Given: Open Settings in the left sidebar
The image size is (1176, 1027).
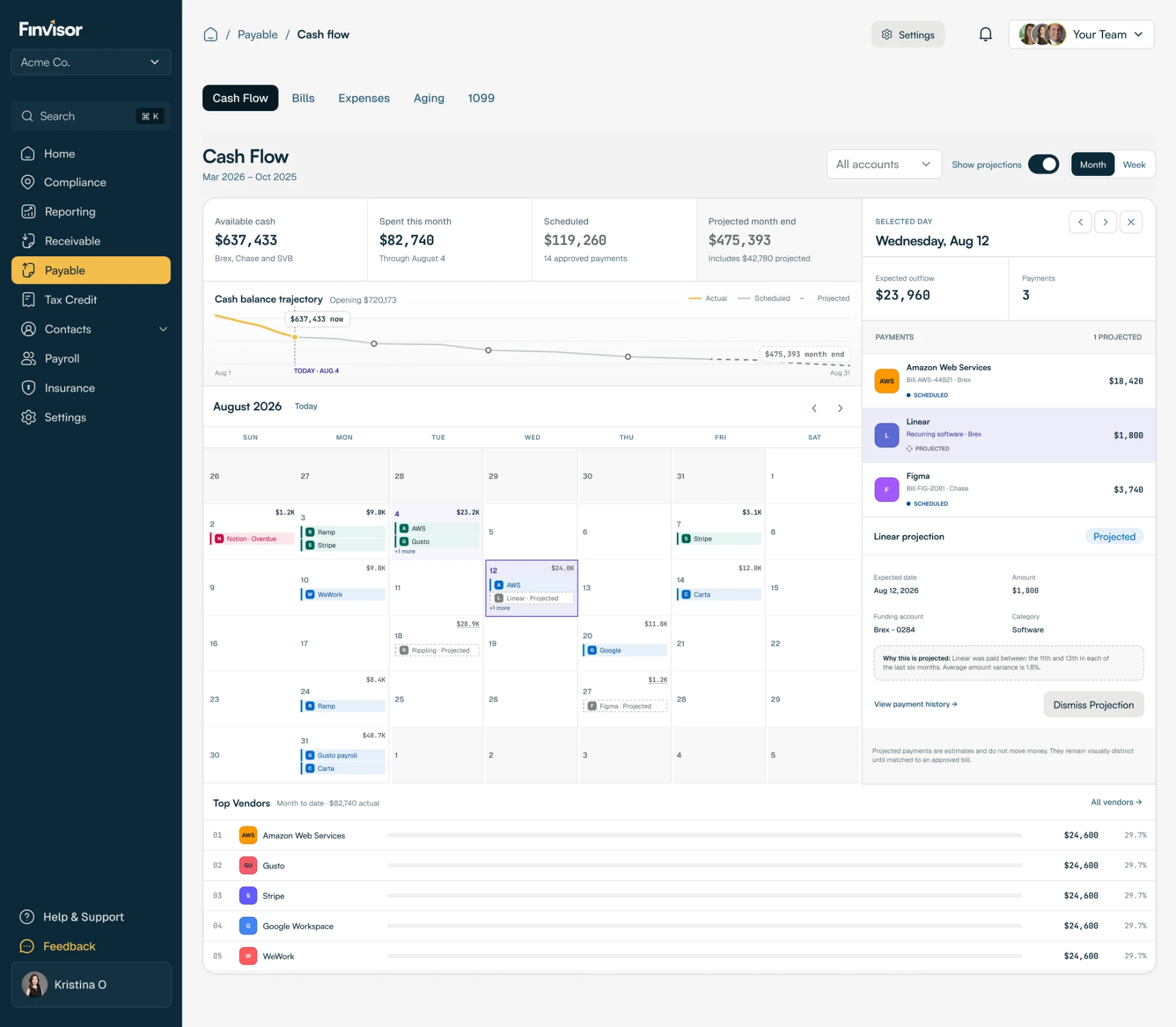Looking at the screenshot, I should click(91, 417).
